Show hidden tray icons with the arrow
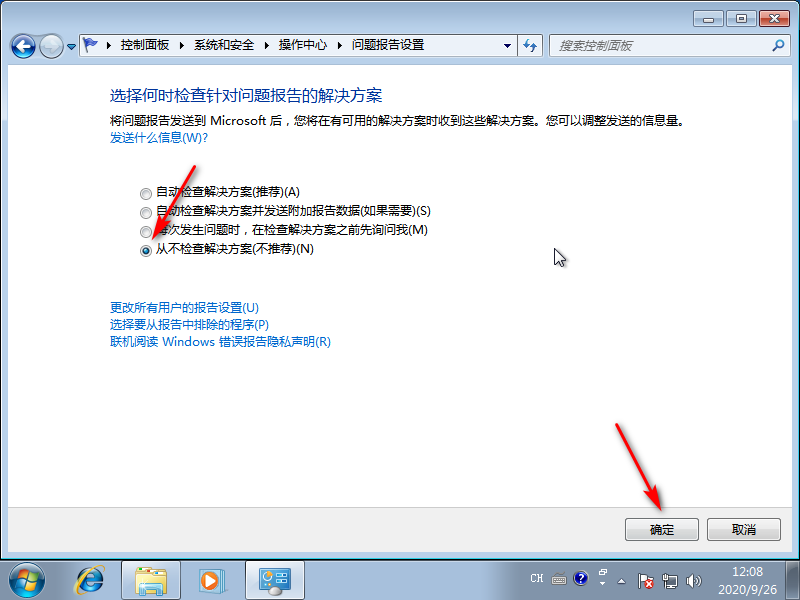 click(x=620, y=580)
